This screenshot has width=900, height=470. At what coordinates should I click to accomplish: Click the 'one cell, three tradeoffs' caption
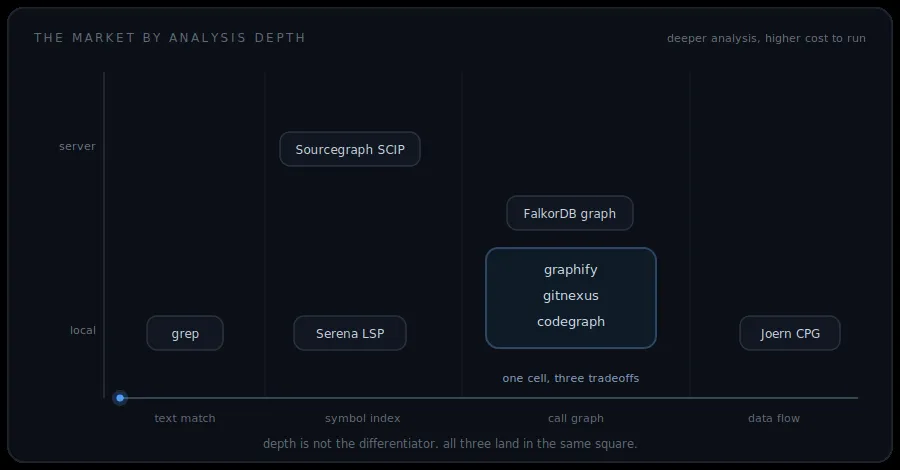(571, 378)
